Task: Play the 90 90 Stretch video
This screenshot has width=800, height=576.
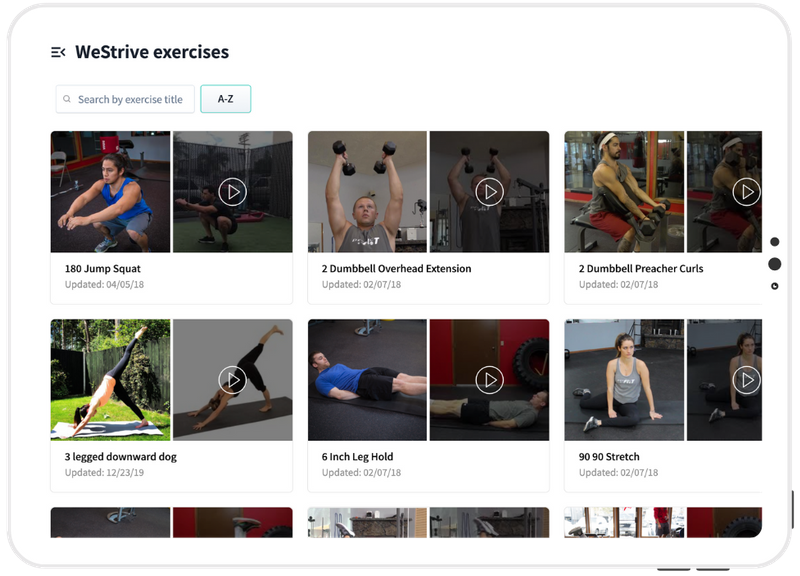Action: tap(745, 380)
